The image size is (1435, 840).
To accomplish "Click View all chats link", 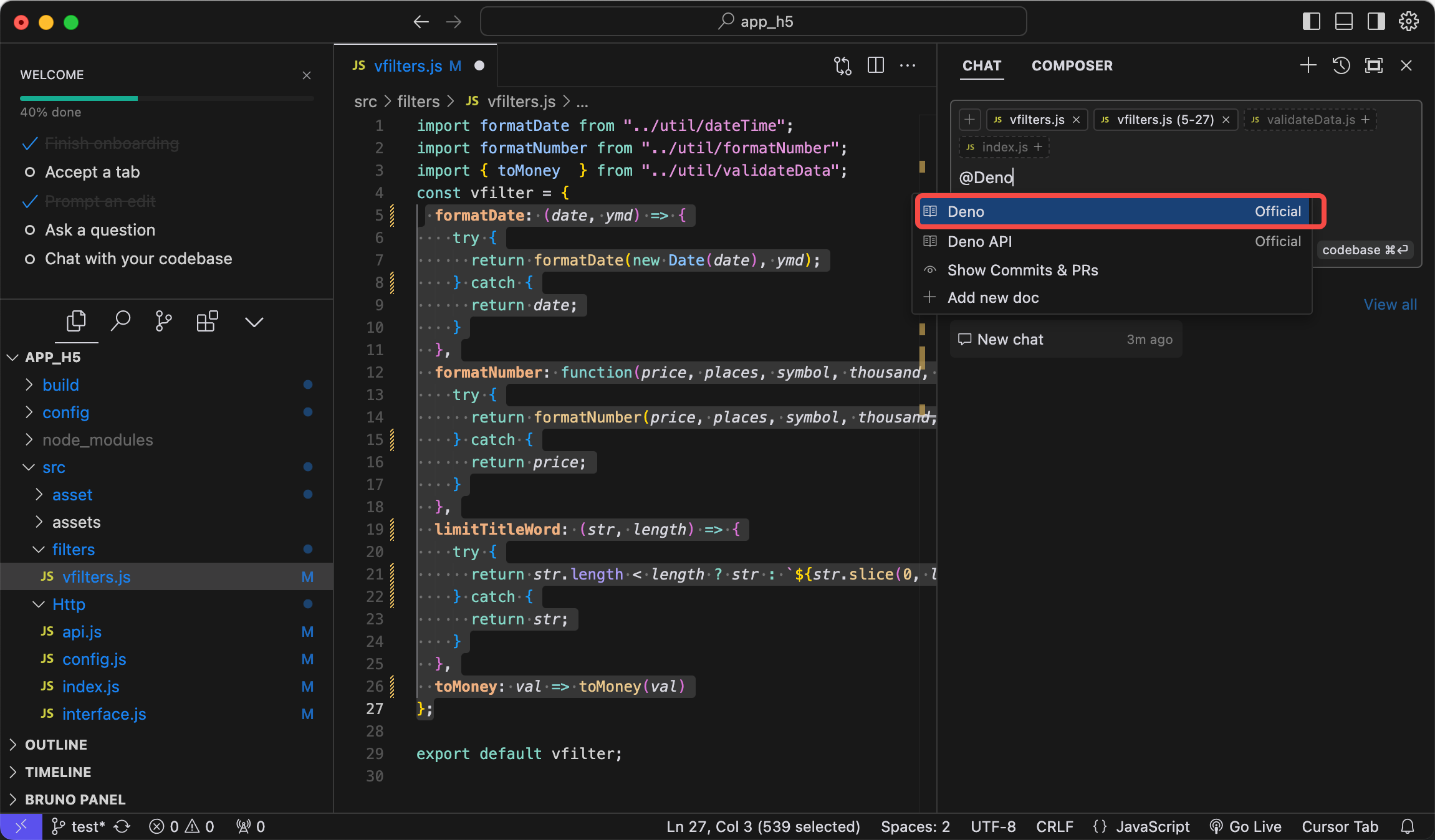I will coord(1390,305).
